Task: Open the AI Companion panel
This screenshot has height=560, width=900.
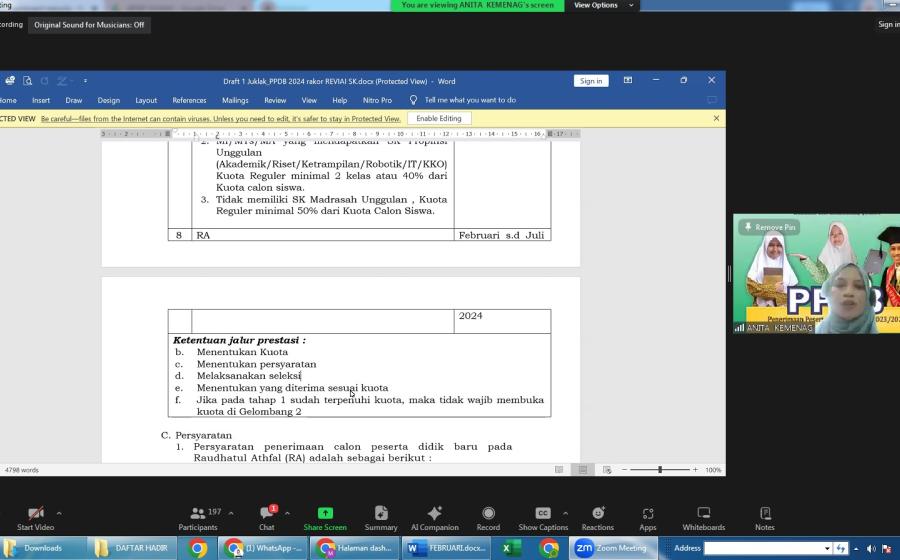Action: 434,514
